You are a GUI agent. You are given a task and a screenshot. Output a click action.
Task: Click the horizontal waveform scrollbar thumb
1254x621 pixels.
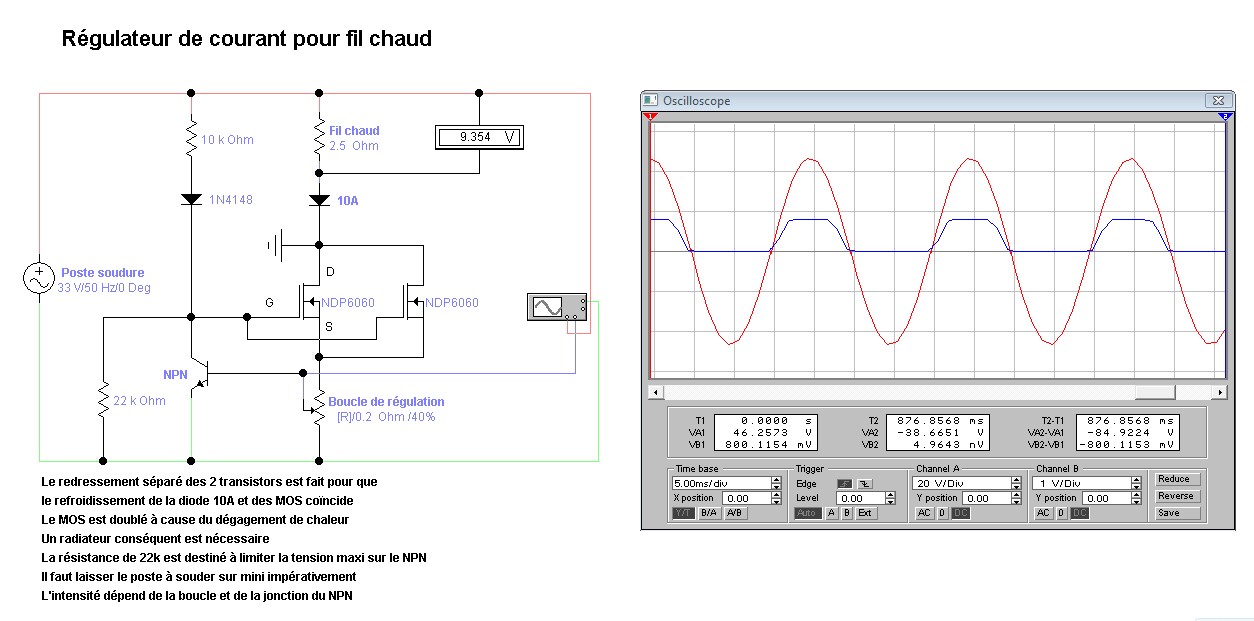coord(1155,392)
